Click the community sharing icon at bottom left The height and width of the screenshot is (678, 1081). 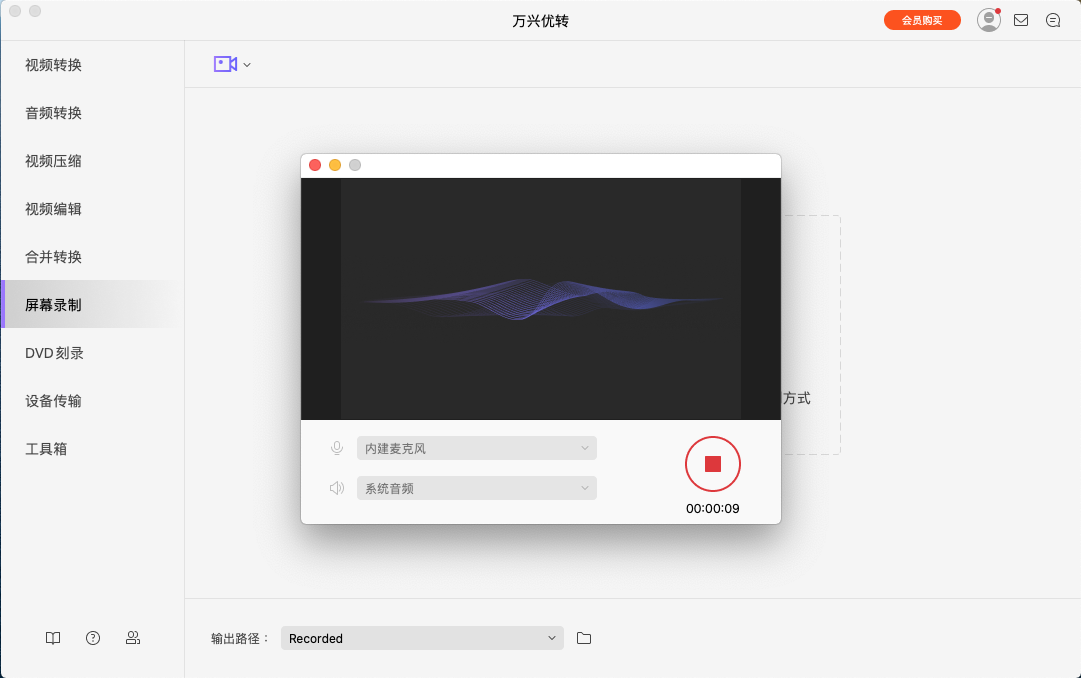click(132, 637)
